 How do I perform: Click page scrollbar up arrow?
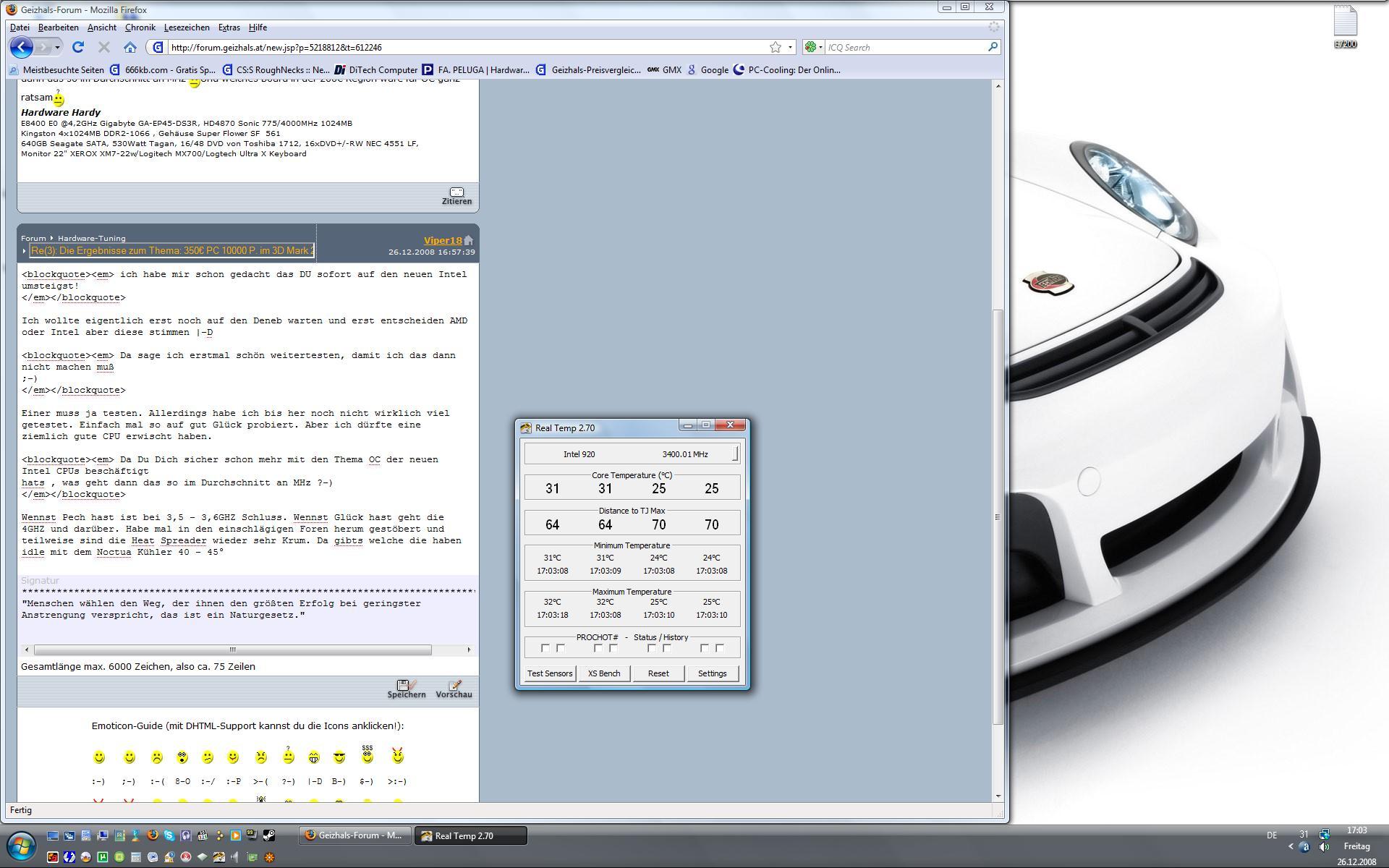998,86
